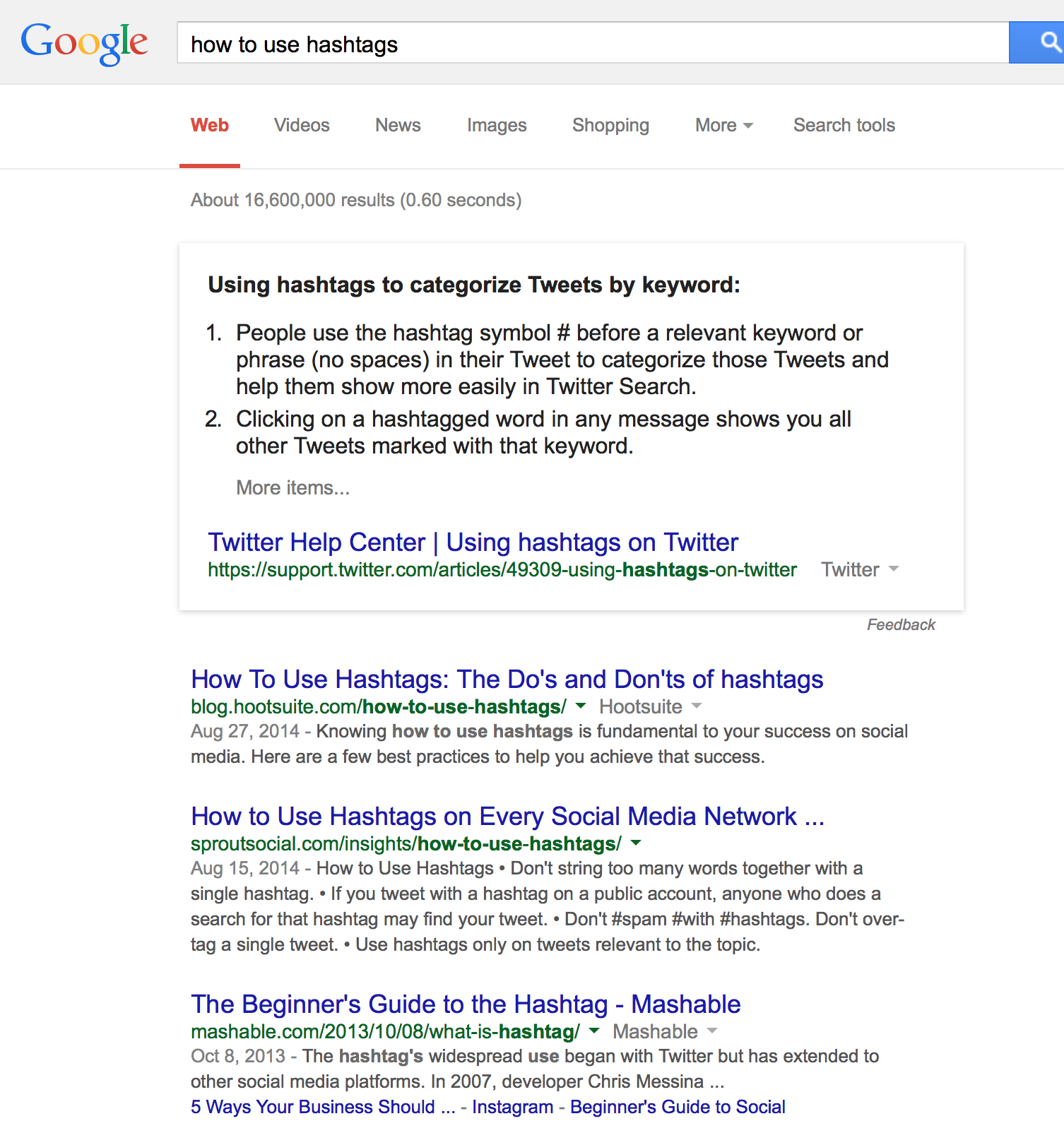This screenshot has height=1133, width=1064.
Task: Click snippet item 1 about the hashtag symbol
Action: coord(562,360)
